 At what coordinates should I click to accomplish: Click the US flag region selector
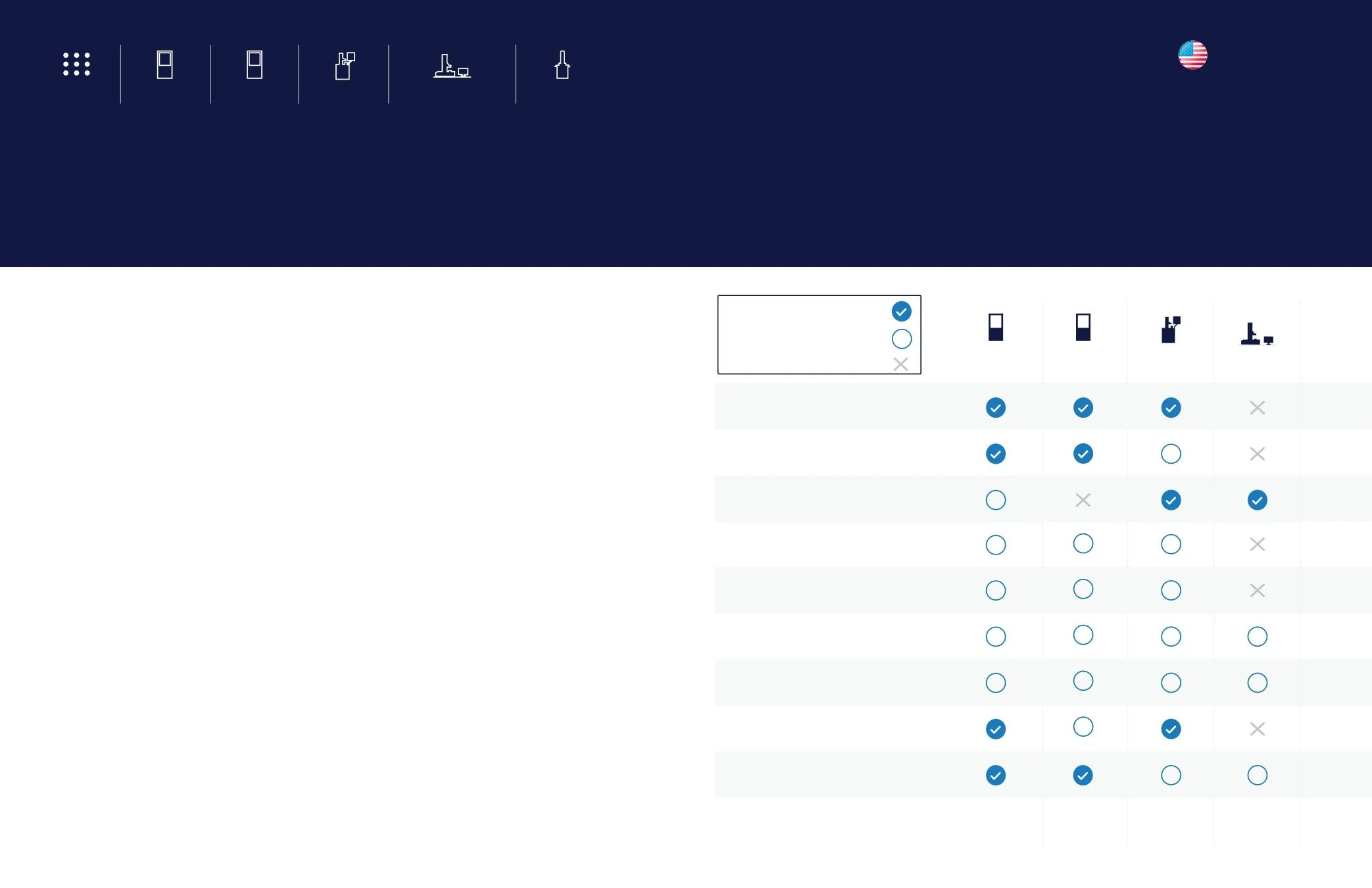point(1192,55)
